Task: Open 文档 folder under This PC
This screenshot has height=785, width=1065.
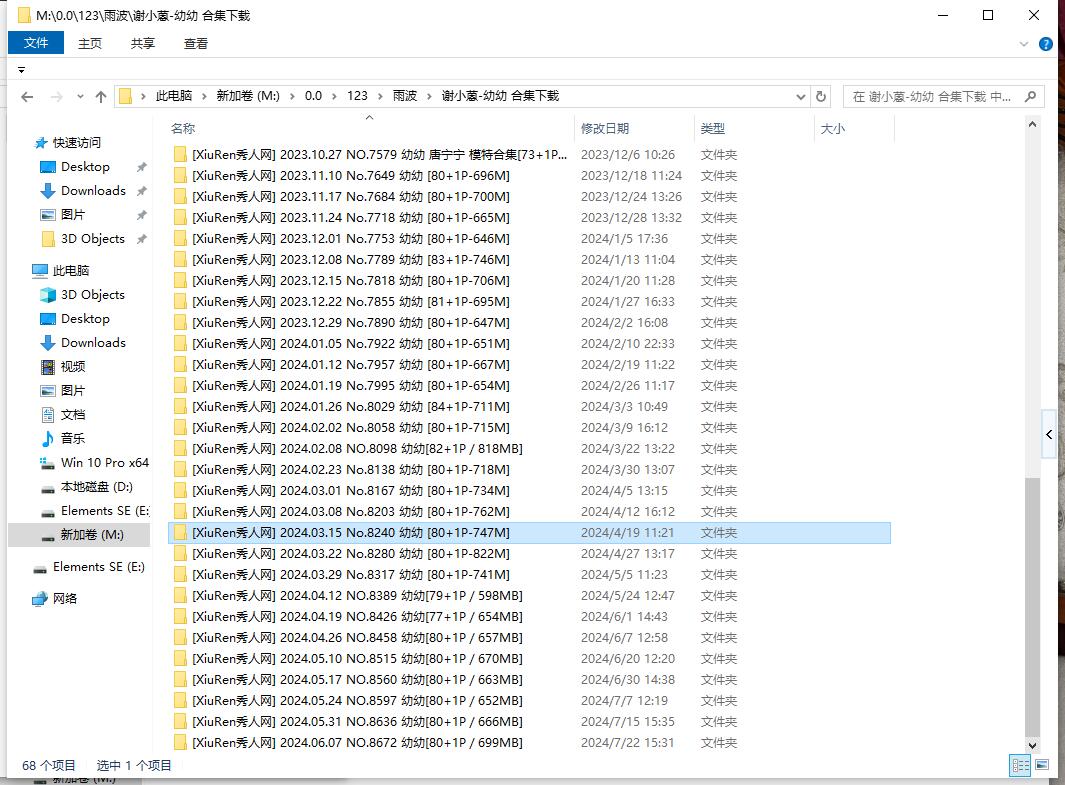Action: (x=73, y=415)
